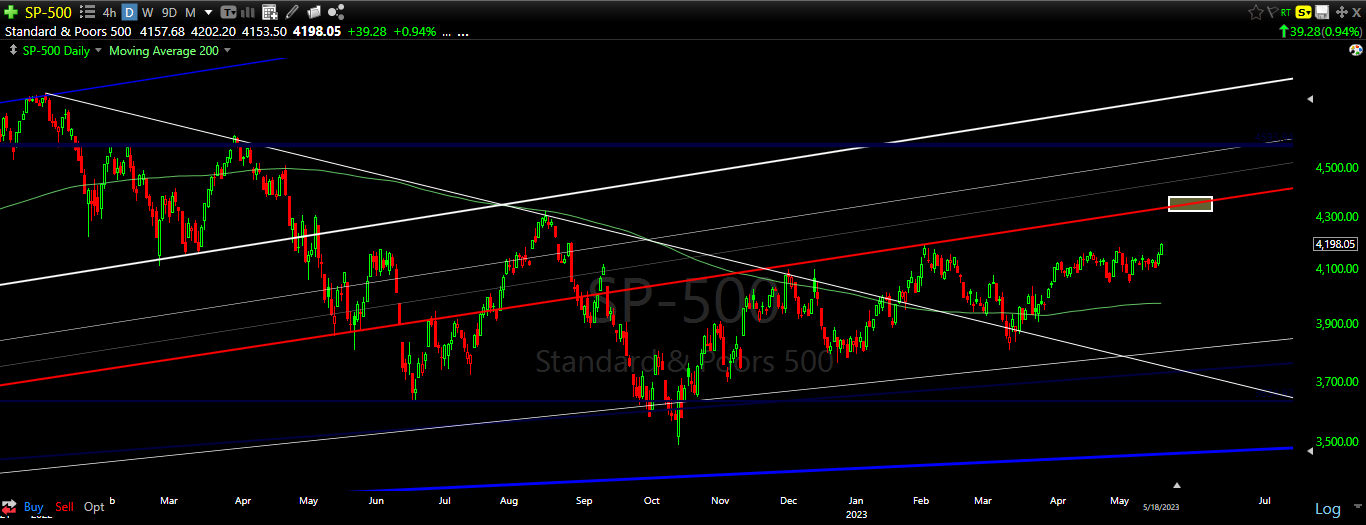Click the SP-500 symbol name
This screenshot has width=1366, height=525.
48,12
